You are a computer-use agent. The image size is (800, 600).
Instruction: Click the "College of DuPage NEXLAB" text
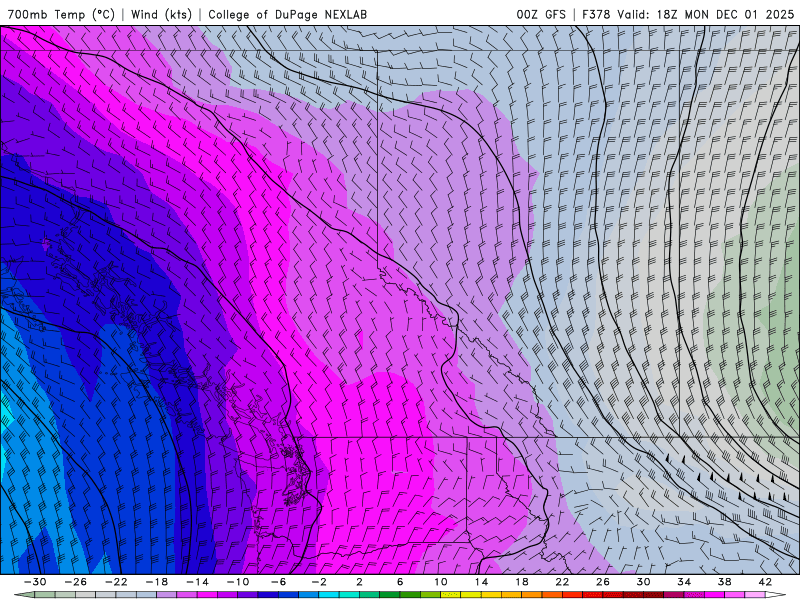(x=287, y=14)
